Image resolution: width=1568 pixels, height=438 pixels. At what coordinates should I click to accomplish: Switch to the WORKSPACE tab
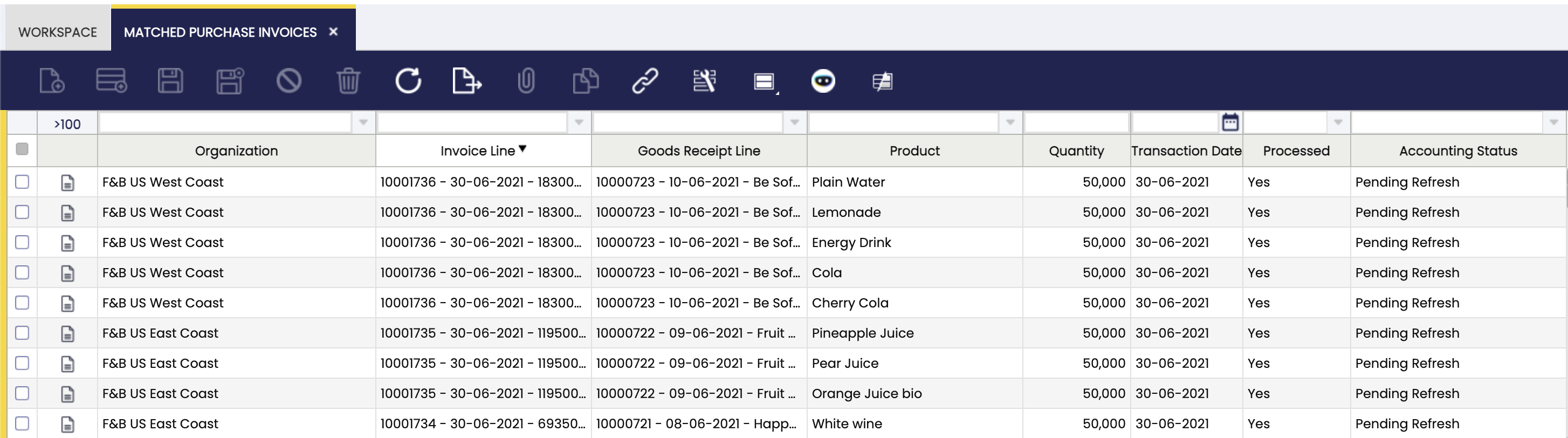(57, 32)
